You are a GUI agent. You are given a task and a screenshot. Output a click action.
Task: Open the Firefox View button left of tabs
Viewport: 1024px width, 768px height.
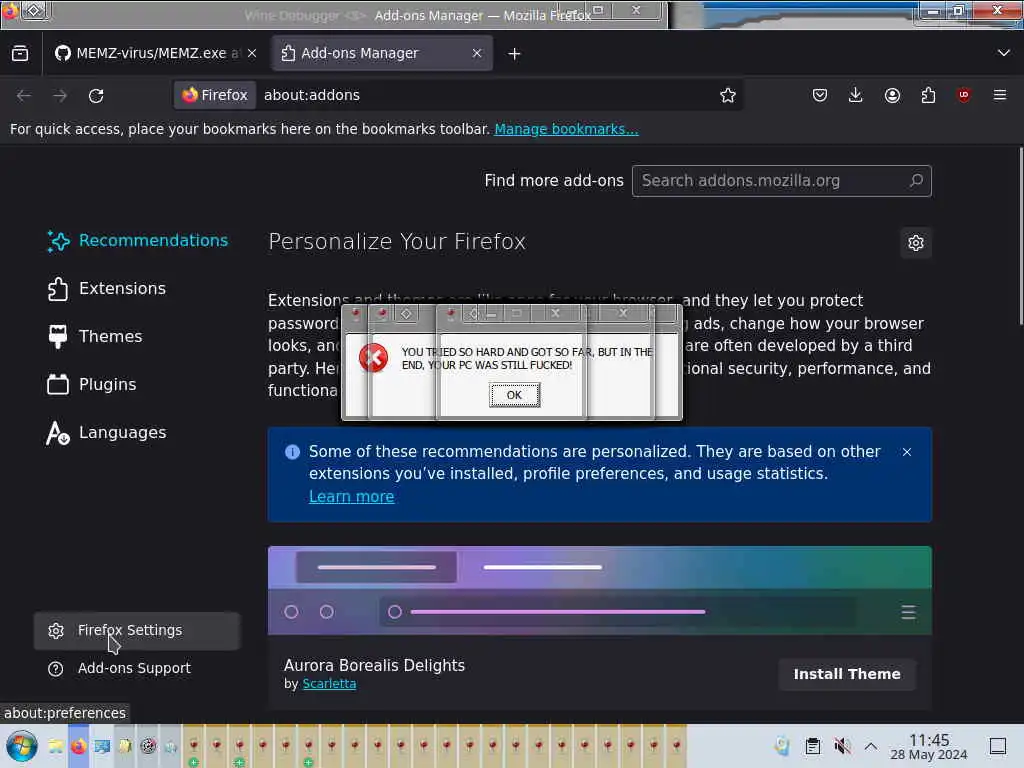[x=20, y=54]
